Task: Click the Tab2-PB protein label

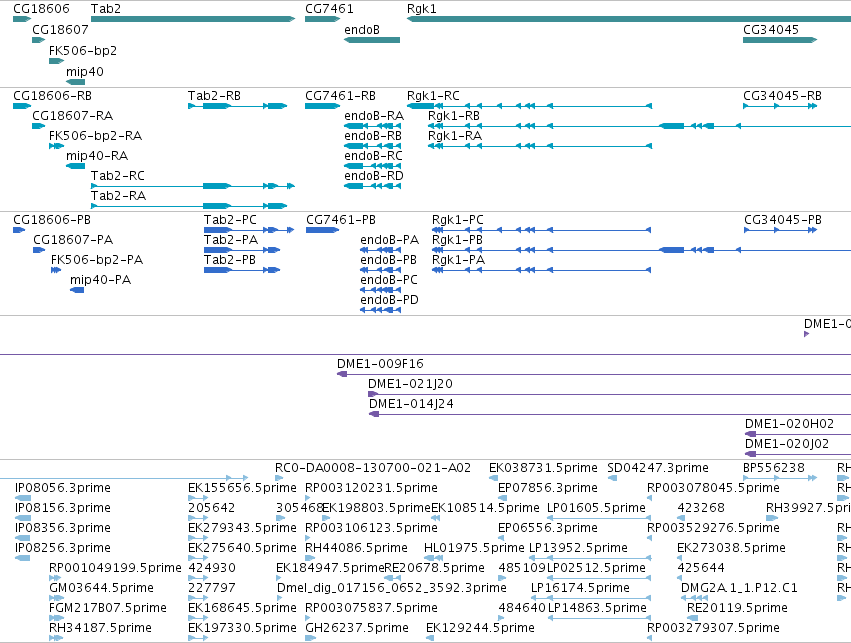Action: (x=230, y=260)
